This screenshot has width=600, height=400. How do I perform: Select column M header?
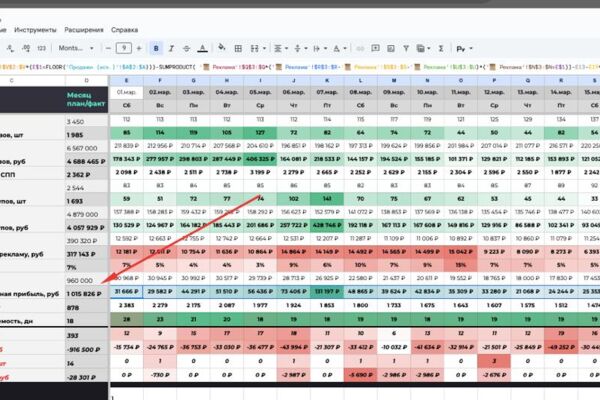click(394, 80)
